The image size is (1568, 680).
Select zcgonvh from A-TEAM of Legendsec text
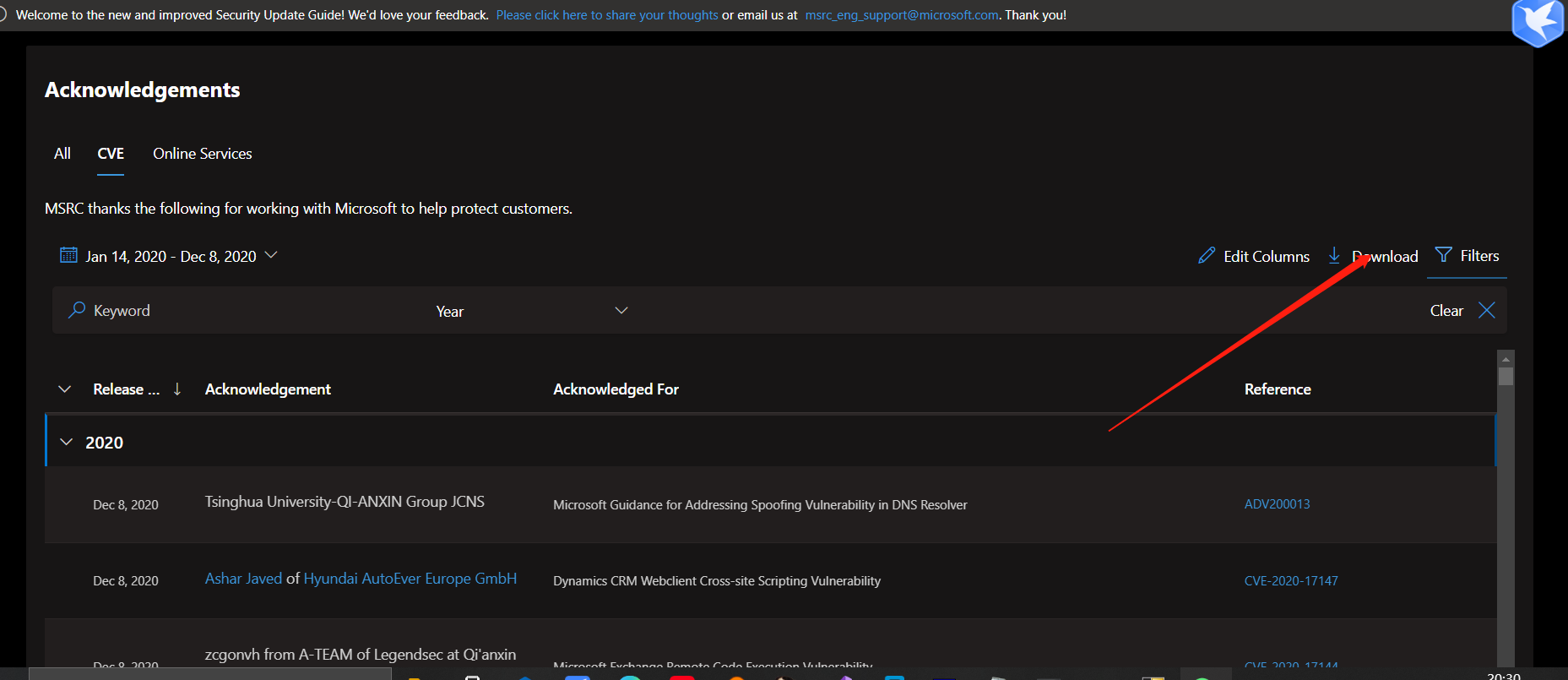click(361, 655)
